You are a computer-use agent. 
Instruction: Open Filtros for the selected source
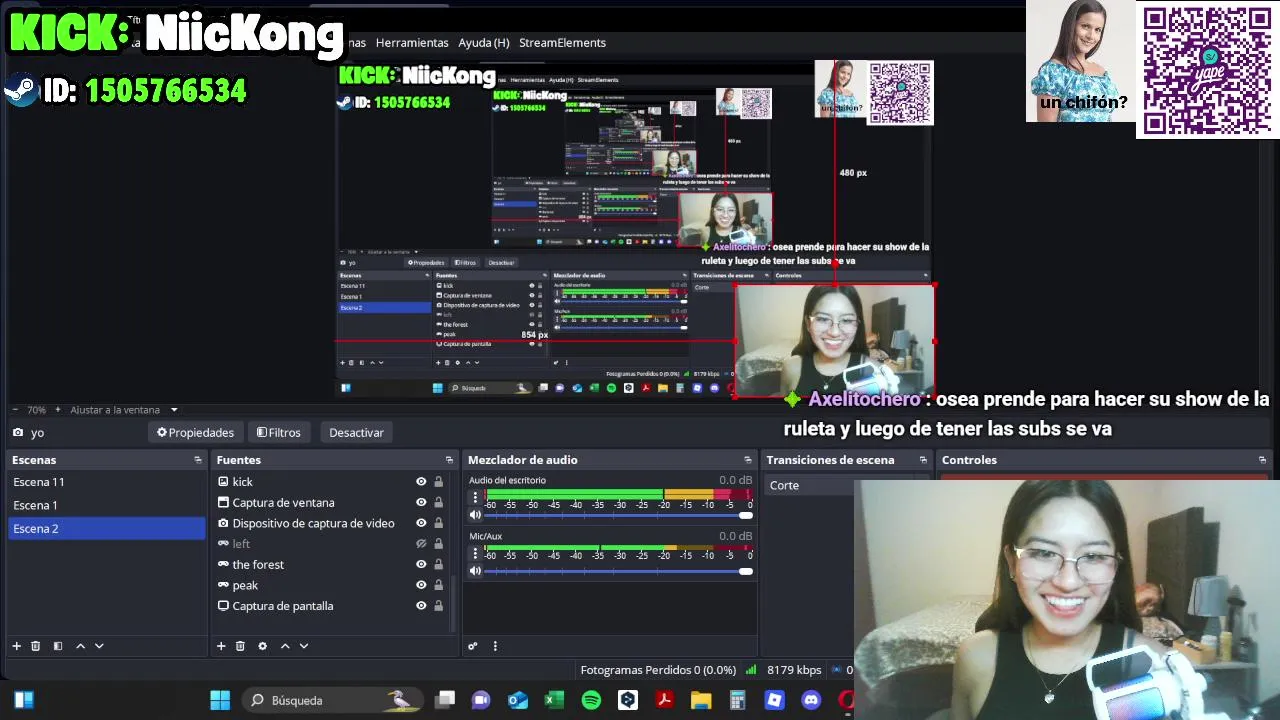(x=278, y=433)
